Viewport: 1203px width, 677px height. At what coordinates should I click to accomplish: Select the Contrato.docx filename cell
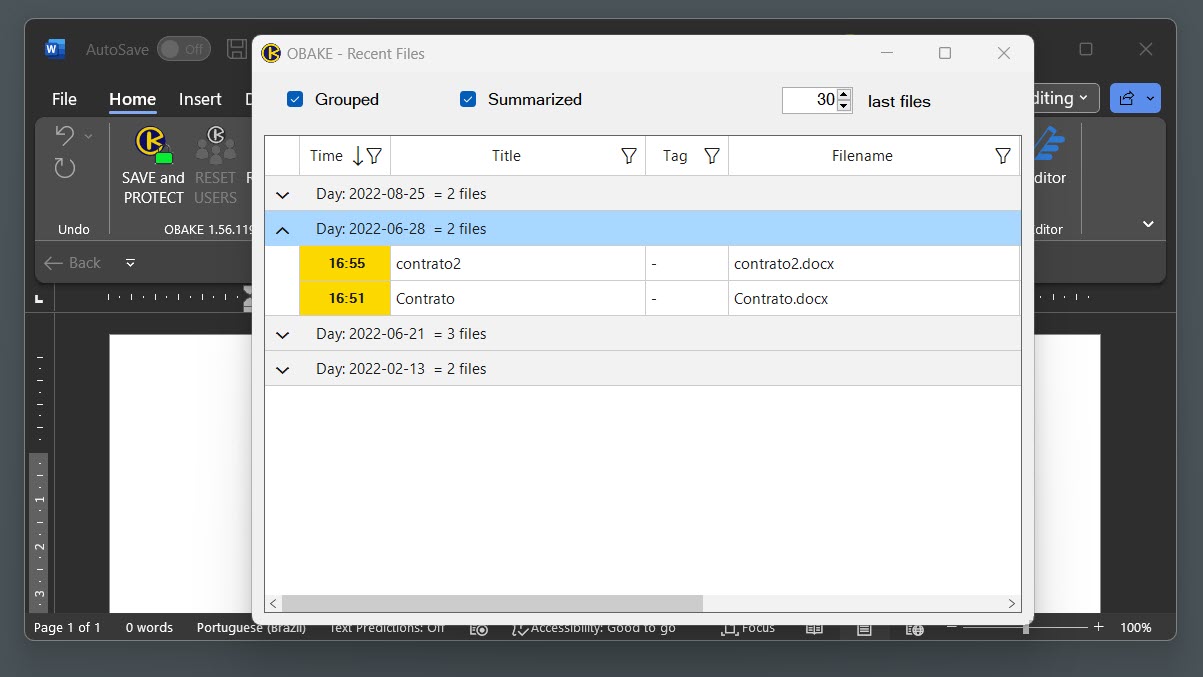874,299
